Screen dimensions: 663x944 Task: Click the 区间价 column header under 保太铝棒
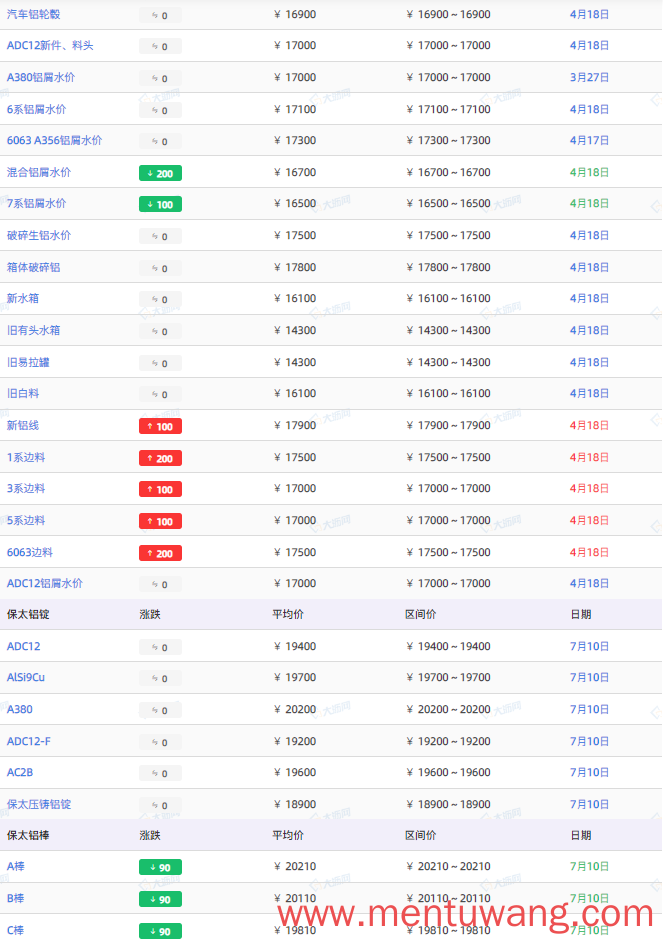[420, 836]
